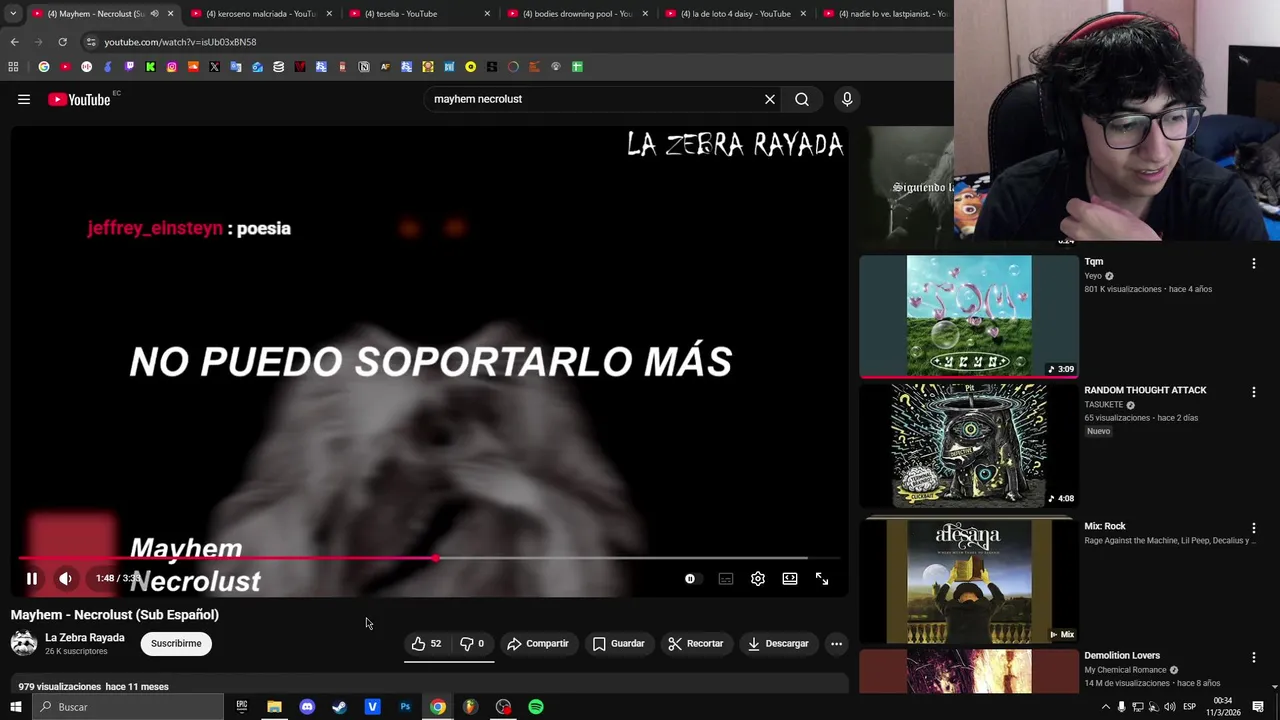
Task: Save video with Guardar button
Action: (x=619, y=643)
